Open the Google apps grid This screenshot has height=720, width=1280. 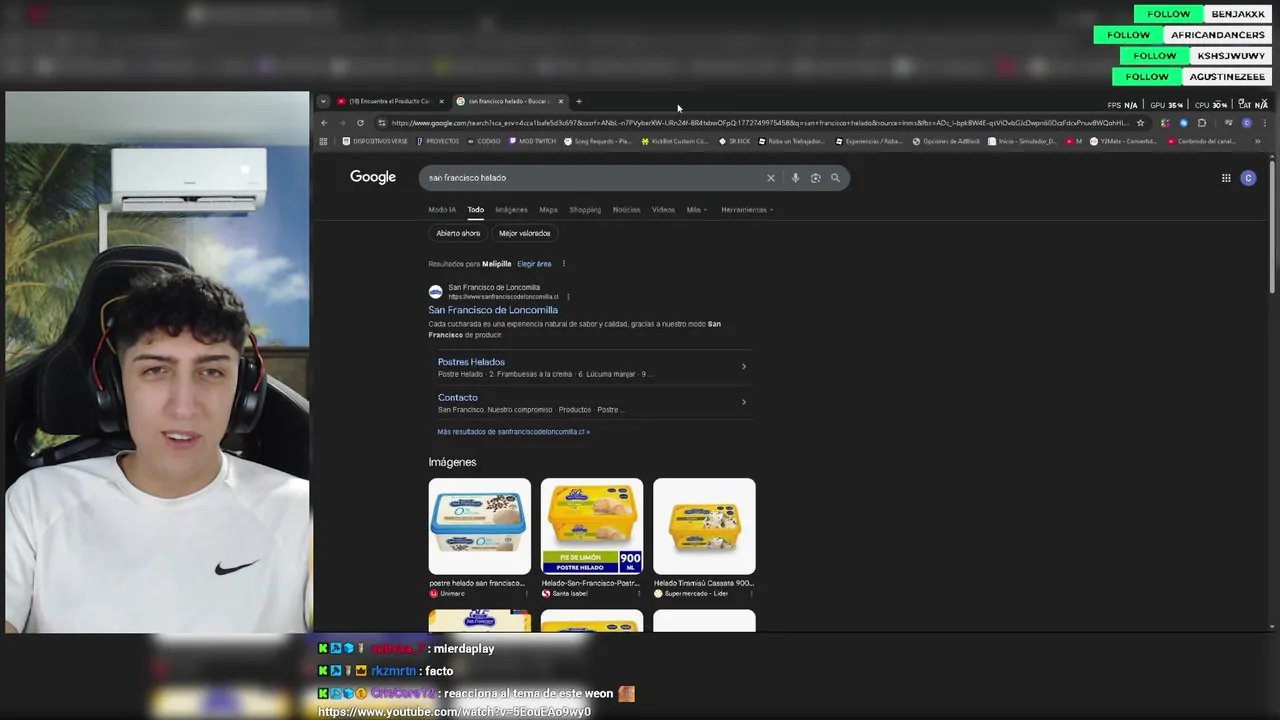tap(1226, 178)
